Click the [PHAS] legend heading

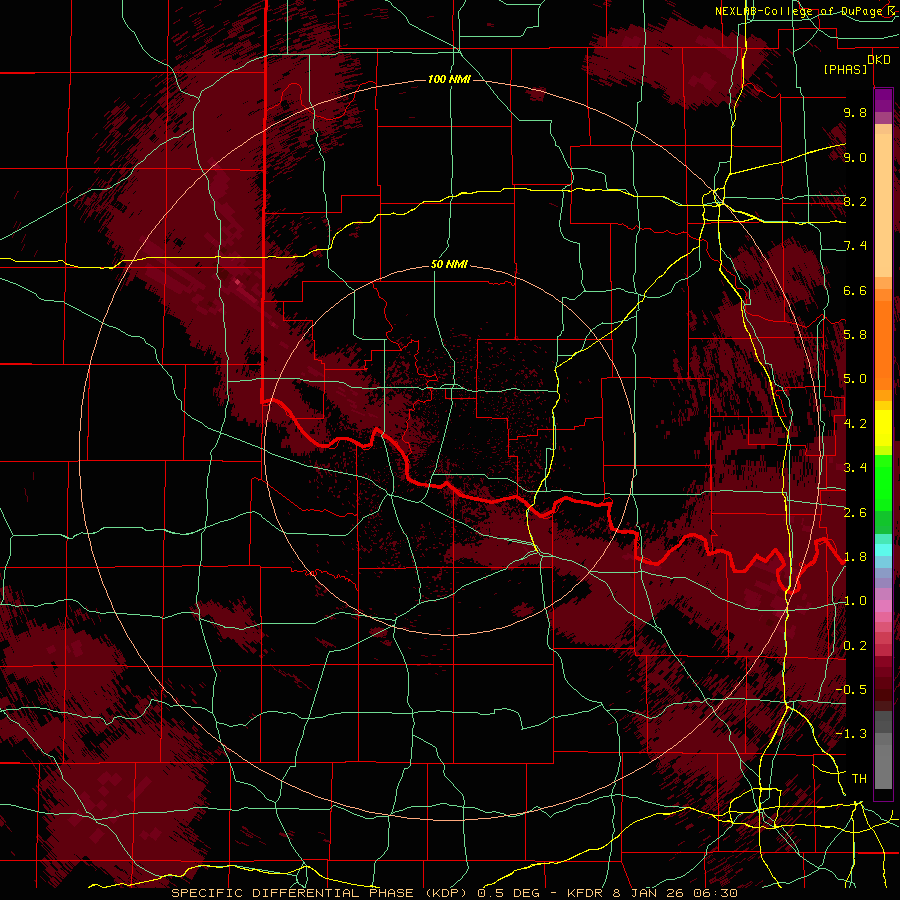click(845, 69)
